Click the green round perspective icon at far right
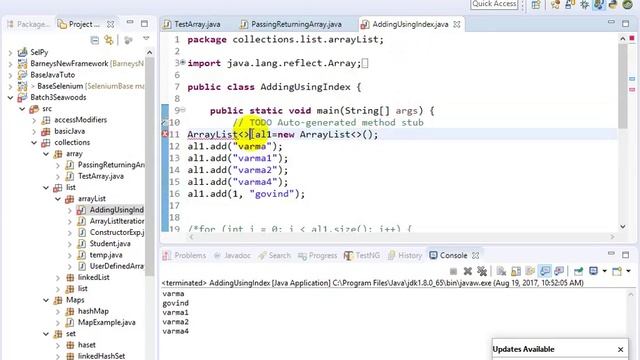The image size is (640, 360). coord(628,5)
